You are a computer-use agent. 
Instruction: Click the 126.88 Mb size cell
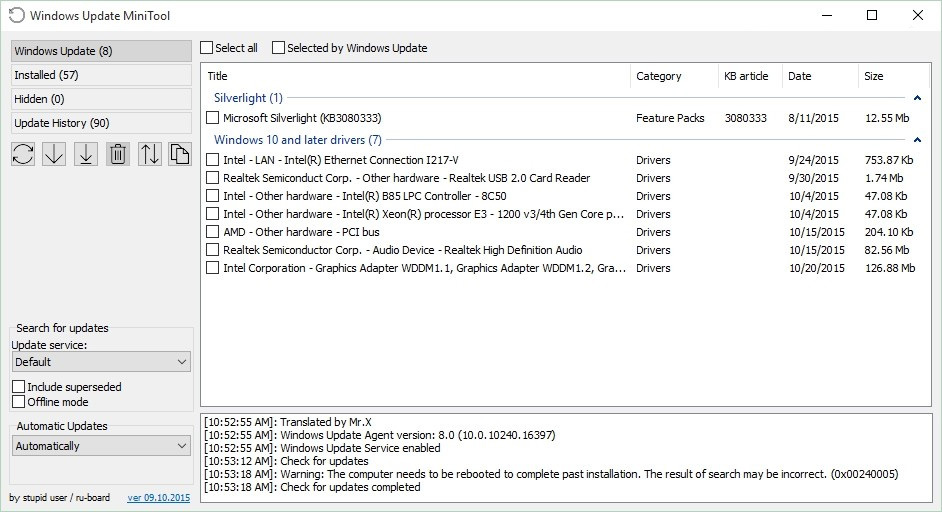[x=890, y=268]
